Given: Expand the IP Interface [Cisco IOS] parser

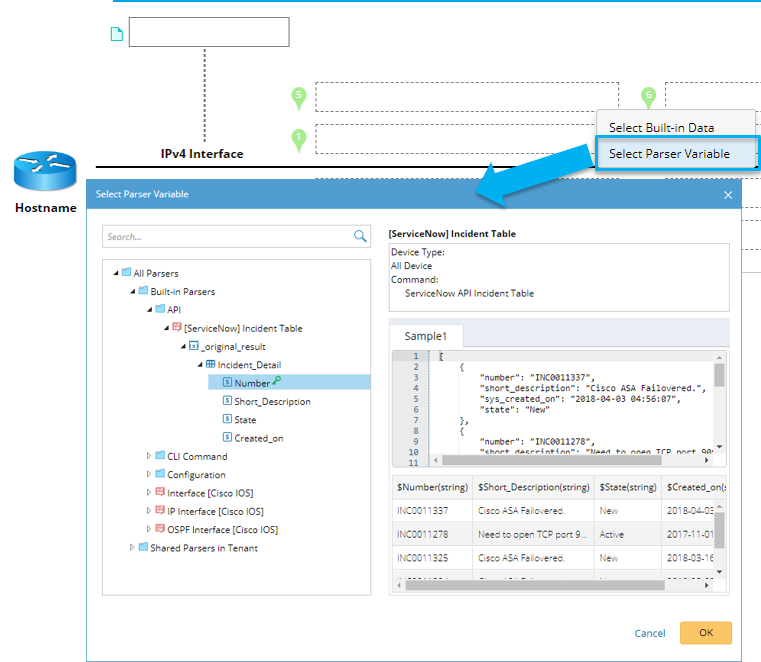Looking at the screenshot, I should [x=149, y=511].
